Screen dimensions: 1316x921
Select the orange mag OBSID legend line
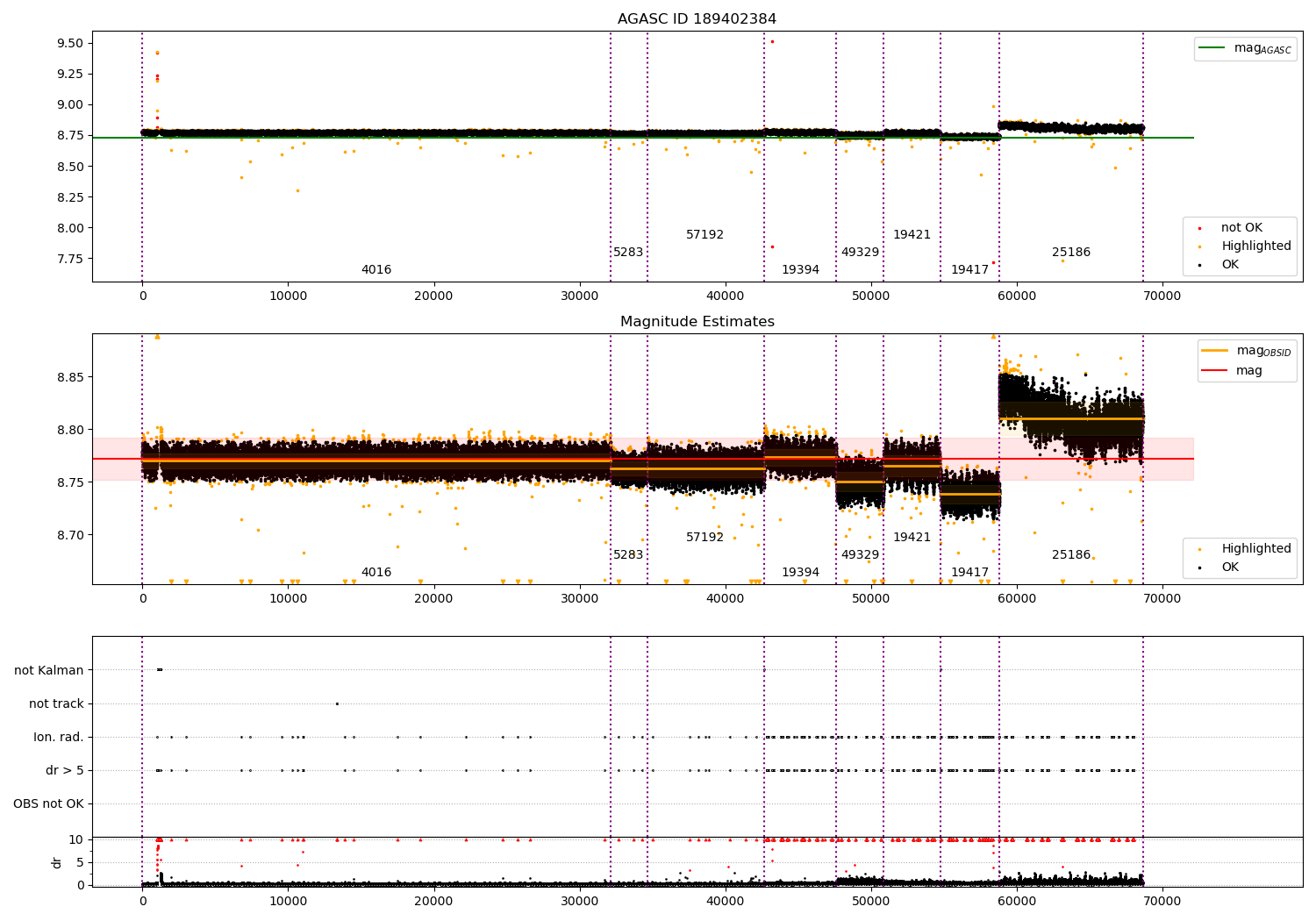click(1215, 351)
